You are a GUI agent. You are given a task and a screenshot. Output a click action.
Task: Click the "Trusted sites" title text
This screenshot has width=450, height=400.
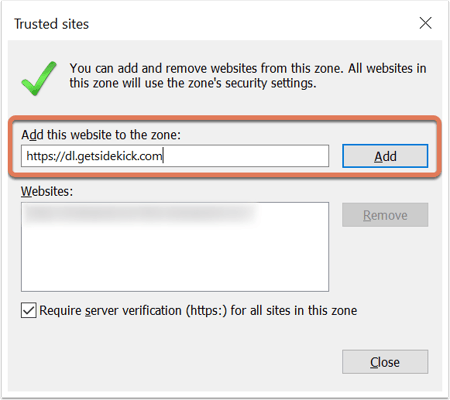[52, 24]
